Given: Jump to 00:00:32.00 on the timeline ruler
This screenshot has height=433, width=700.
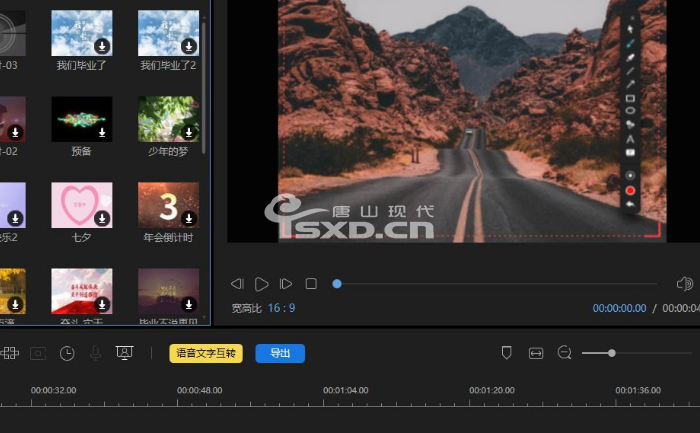Looking at the screenshot, I should click(54, 390).
